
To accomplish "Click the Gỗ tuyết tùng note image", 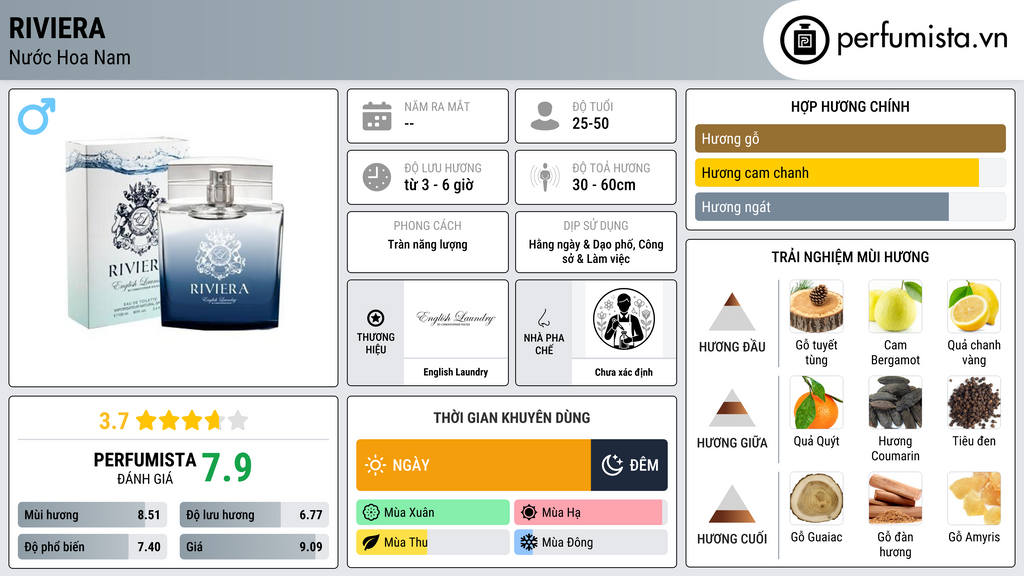I will (x=816, y=307).
